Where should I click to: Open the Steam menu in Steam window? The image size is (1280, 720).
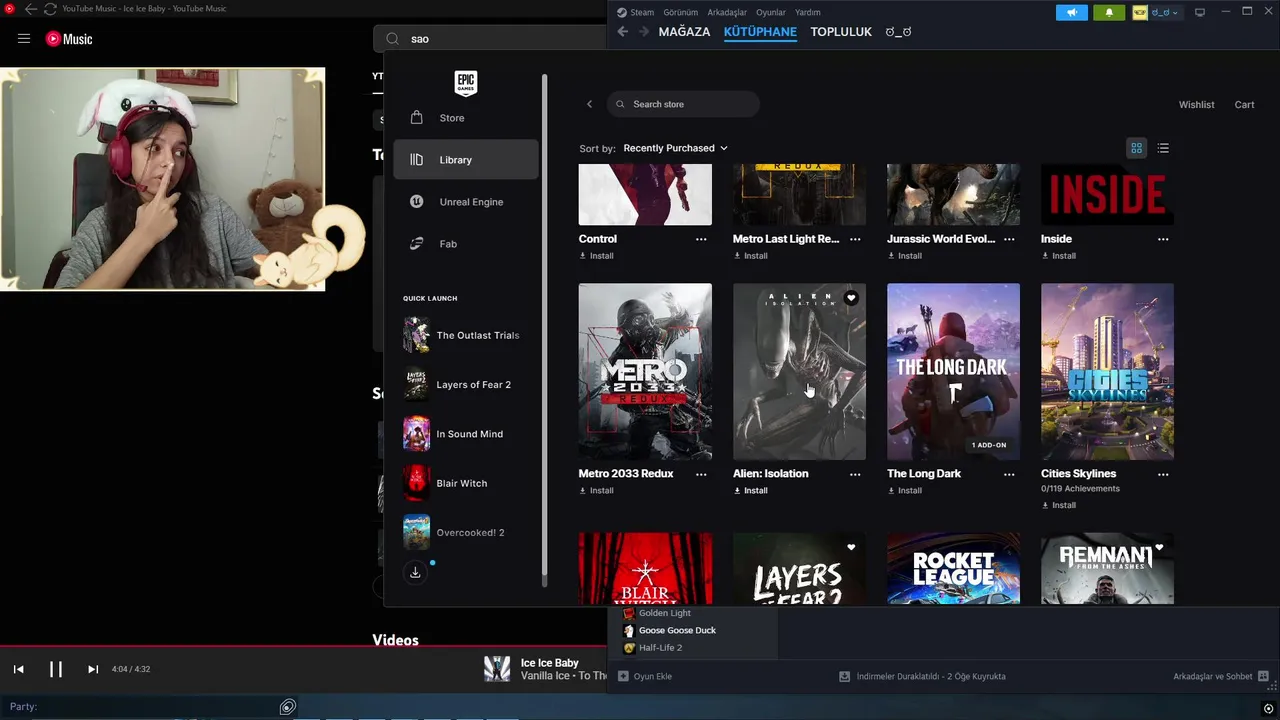(x=635, y=12)
